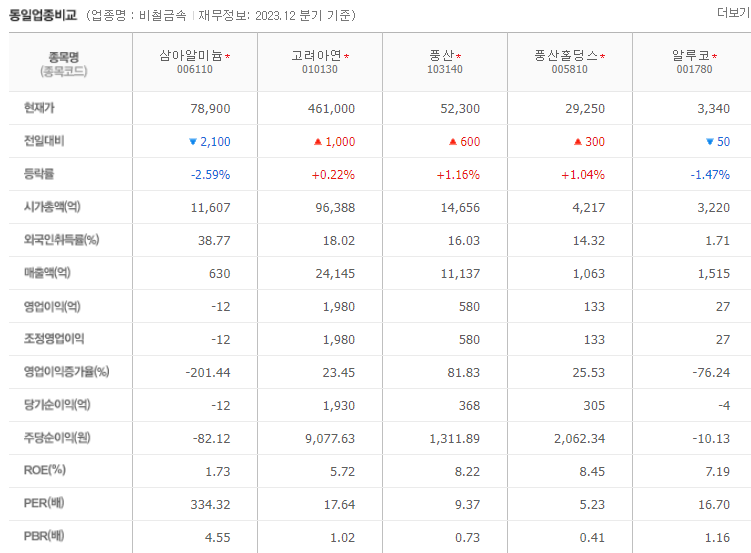Click 삼아알미늄 stock code 006110
Viewport: 751px width, 553px height.
click(x=194, y=69)
